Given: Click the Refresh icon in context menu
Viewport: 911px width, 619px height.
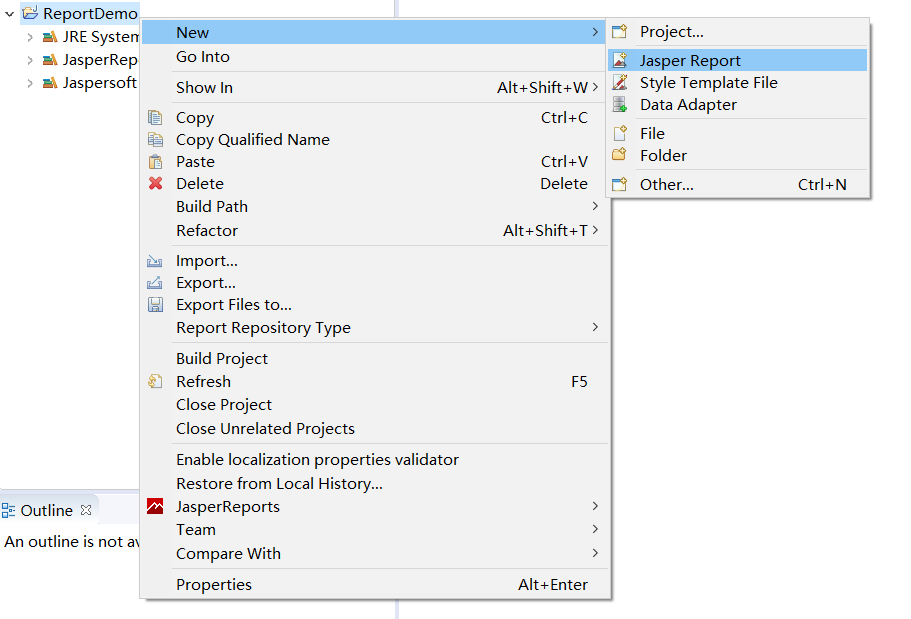Looking at the screenshot, I should point(155,382).
